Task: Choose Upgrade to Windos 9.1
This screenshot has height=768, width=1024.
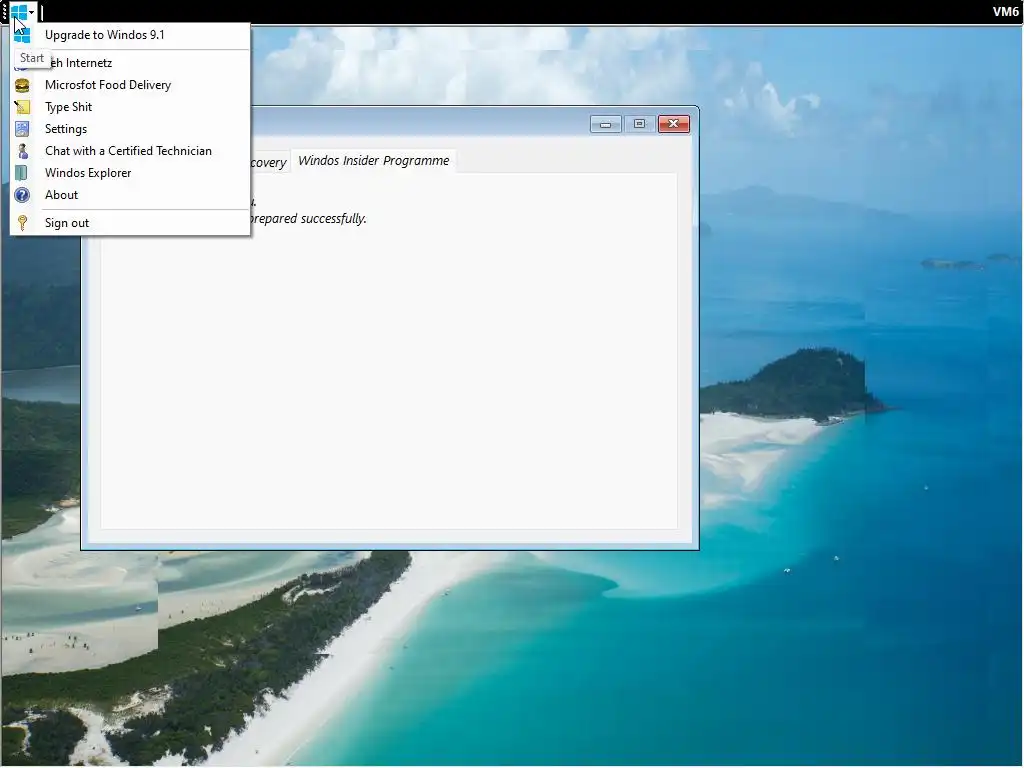Action: [x=130, y=35]
